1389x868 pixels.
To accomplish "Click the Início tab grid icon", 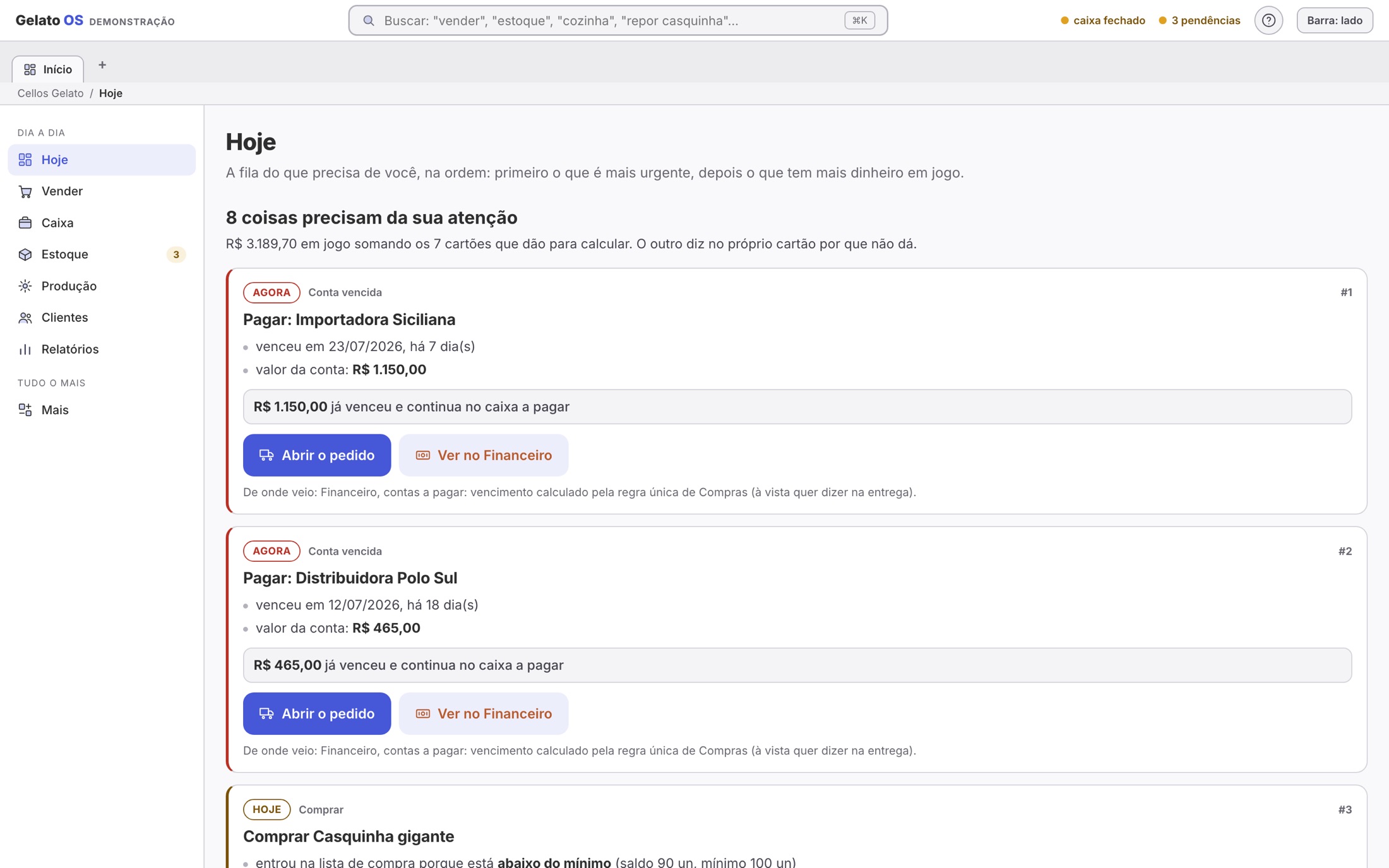I will (30, 69).
